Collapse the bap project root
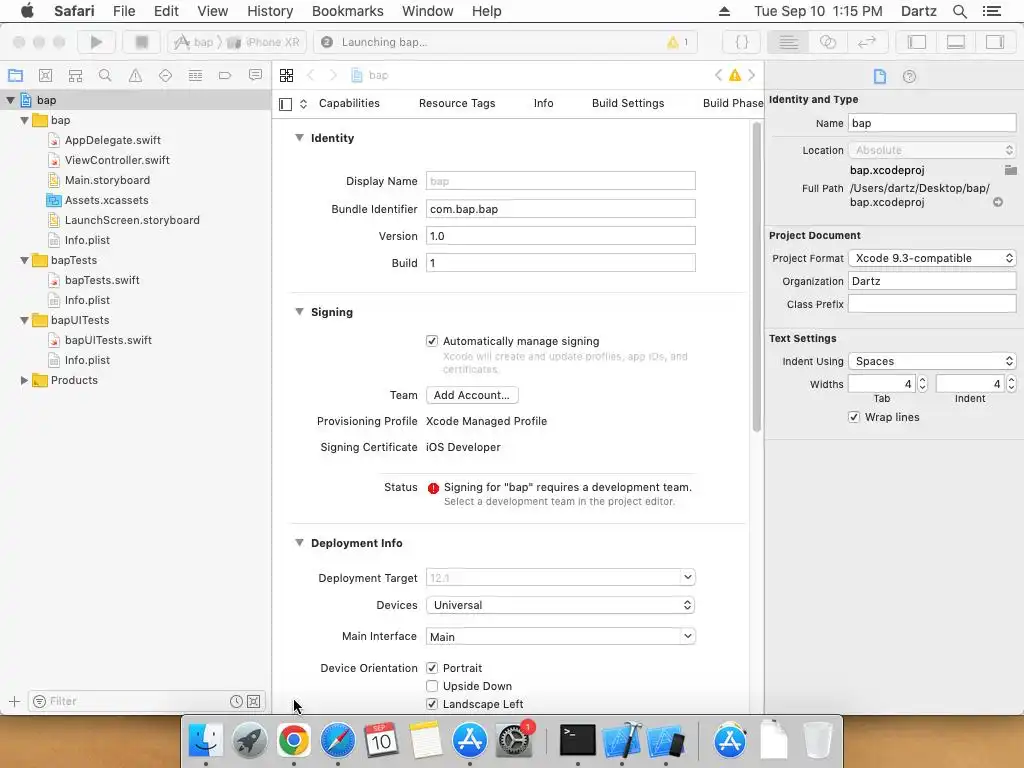1024x768 pixels. [x=10, y=100]
